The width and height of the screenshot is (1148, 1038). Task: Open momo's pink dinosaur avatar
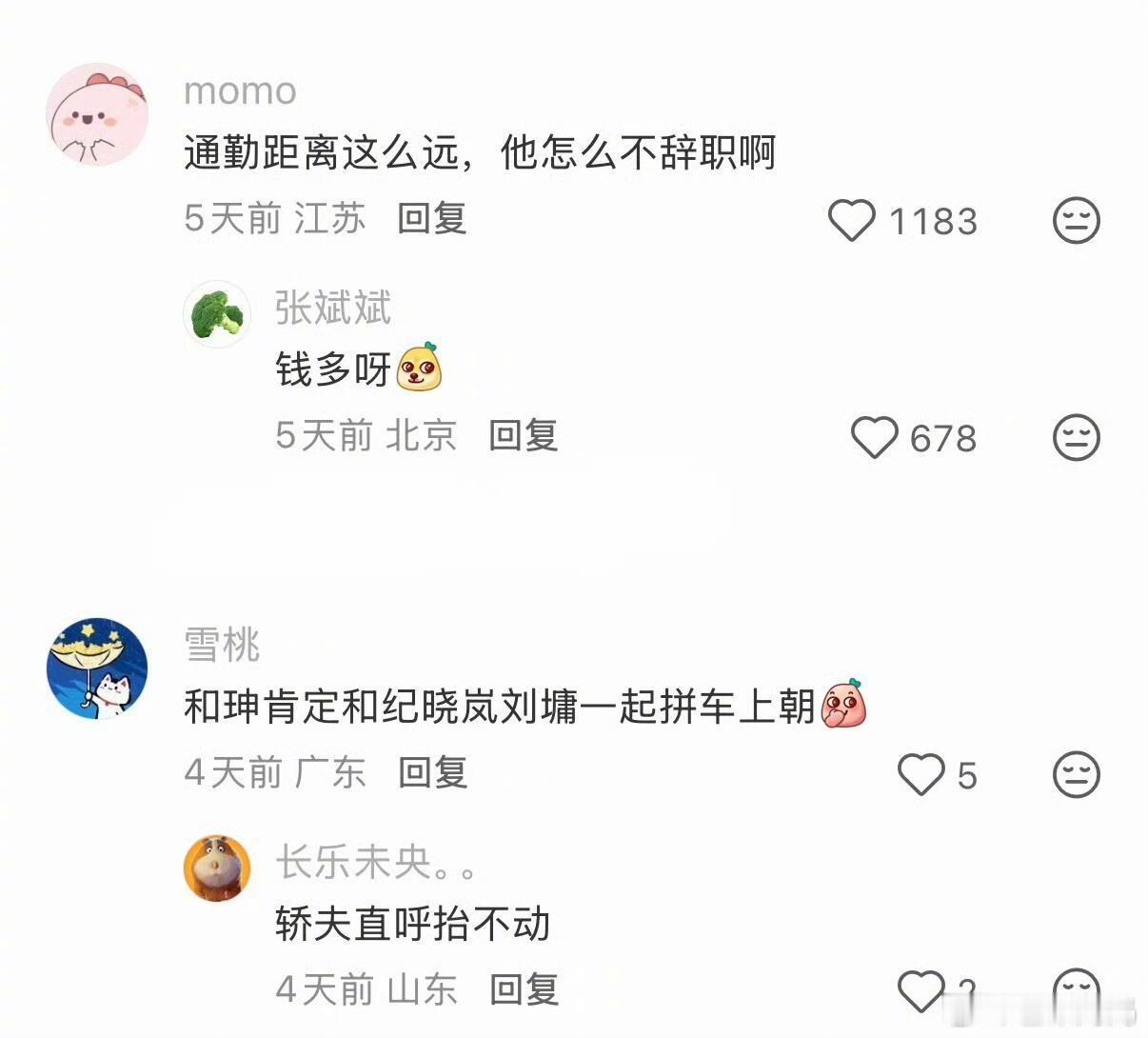pos(97,114)
